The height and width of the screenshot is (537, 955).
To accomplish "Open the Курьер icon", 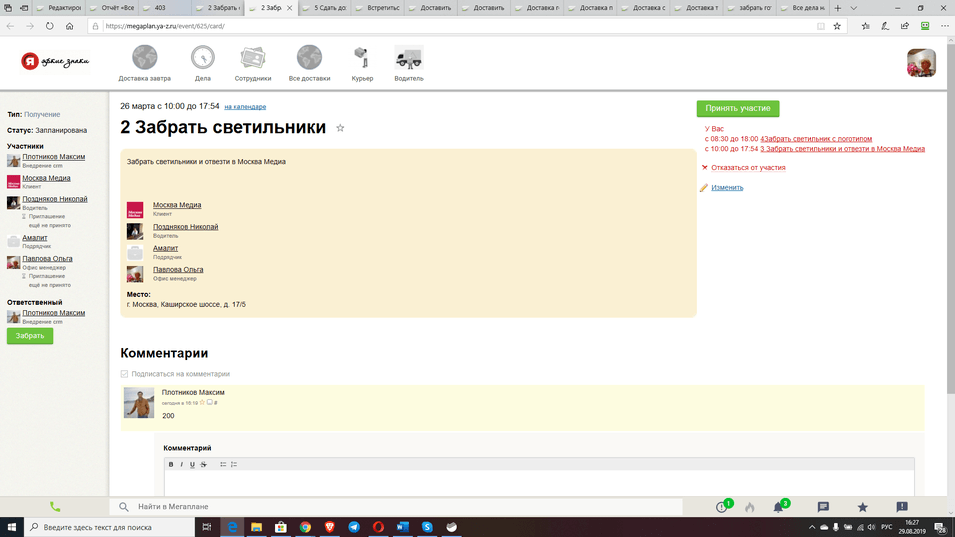I will 362,58.
